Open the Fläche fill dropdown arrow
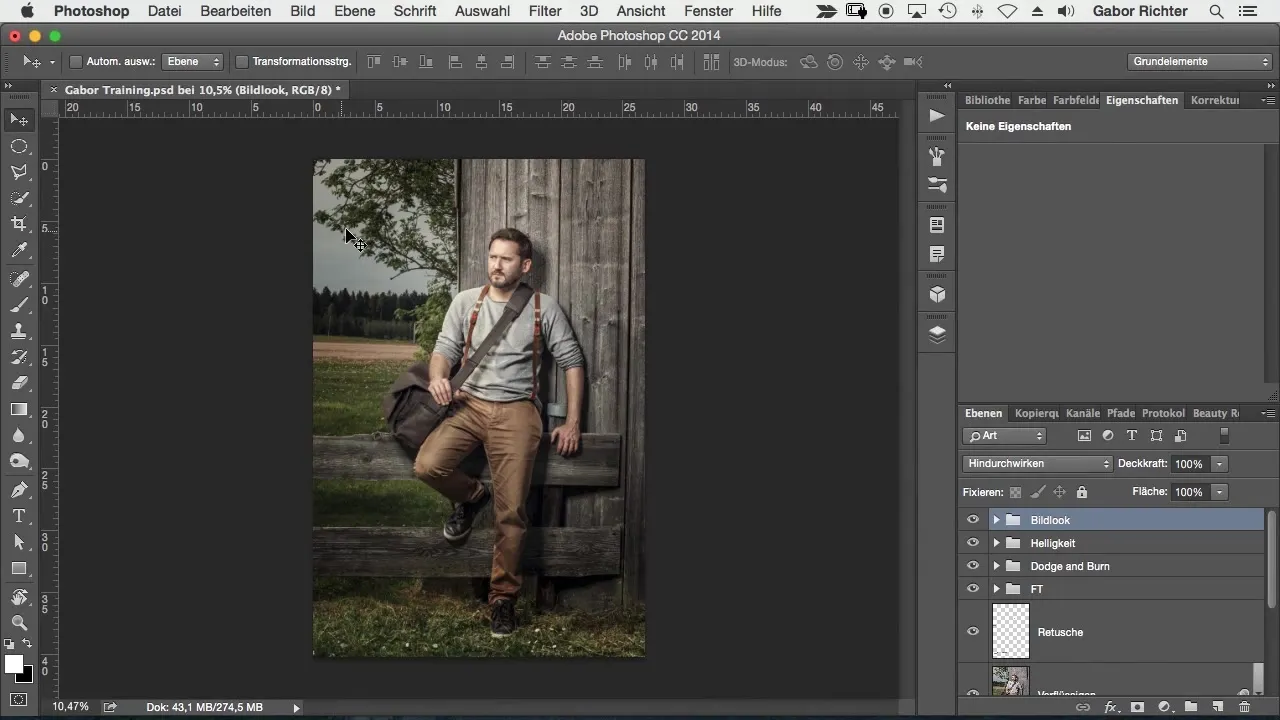 tap(1219, 492)
